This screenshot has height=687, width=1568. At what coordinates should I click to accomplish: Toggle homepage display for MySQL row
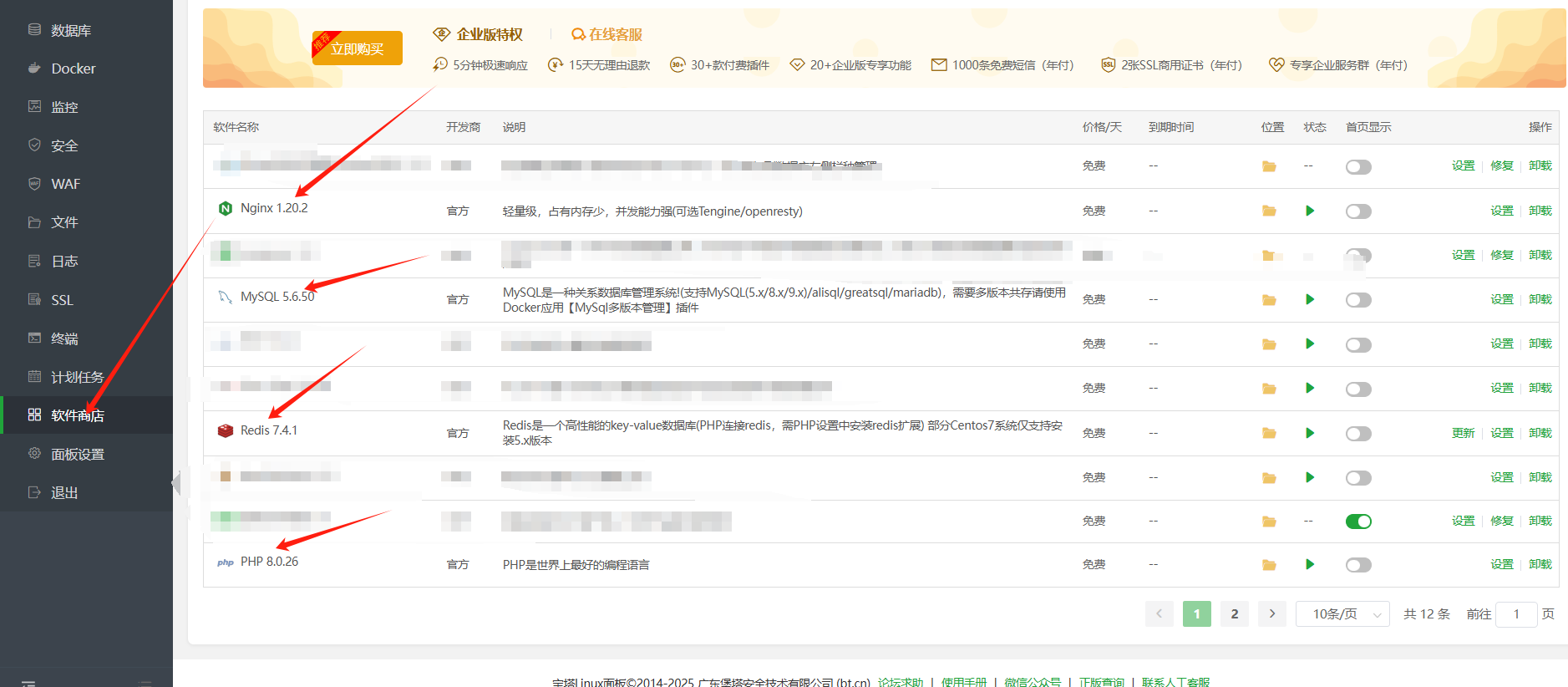[x=1358, y=300]
